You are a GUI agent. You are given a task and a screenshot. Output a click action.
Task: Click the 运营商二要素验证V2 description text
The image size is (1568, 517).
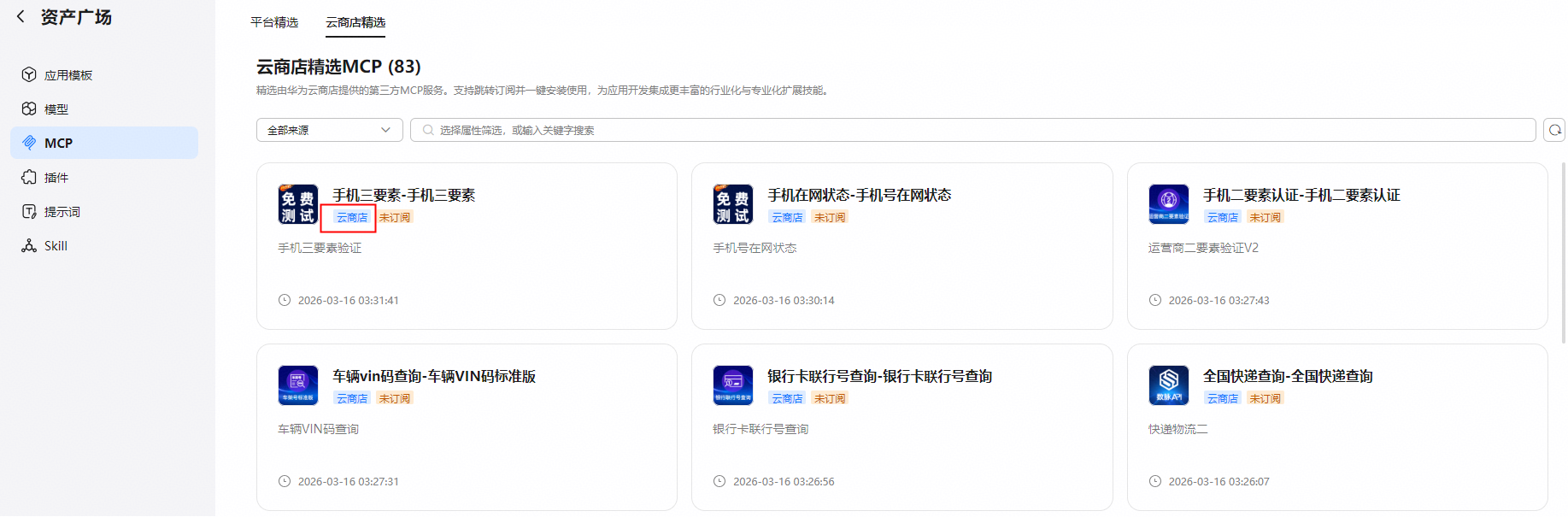tap(1203, 248)
